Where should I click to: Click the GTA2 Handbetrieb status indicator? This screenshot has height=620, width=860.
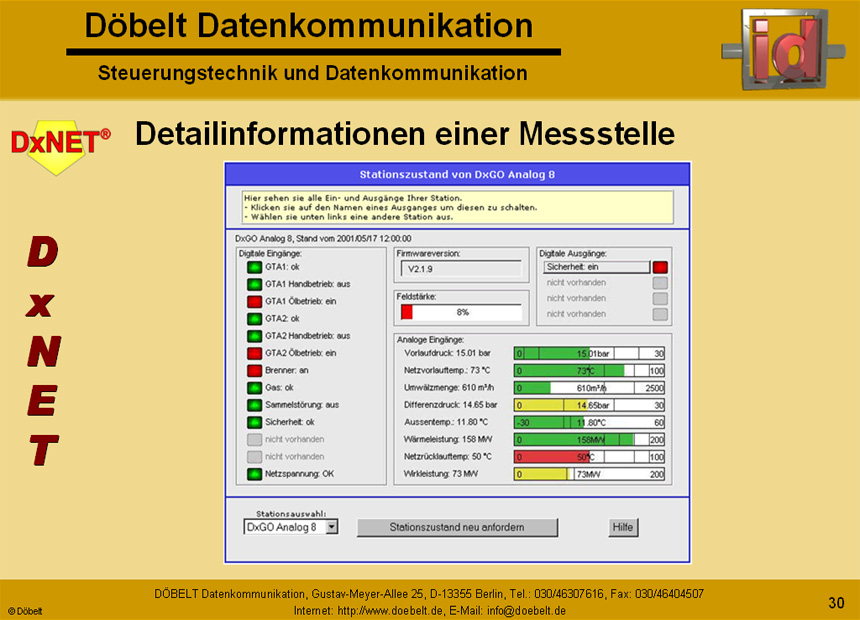pos(254,336)
